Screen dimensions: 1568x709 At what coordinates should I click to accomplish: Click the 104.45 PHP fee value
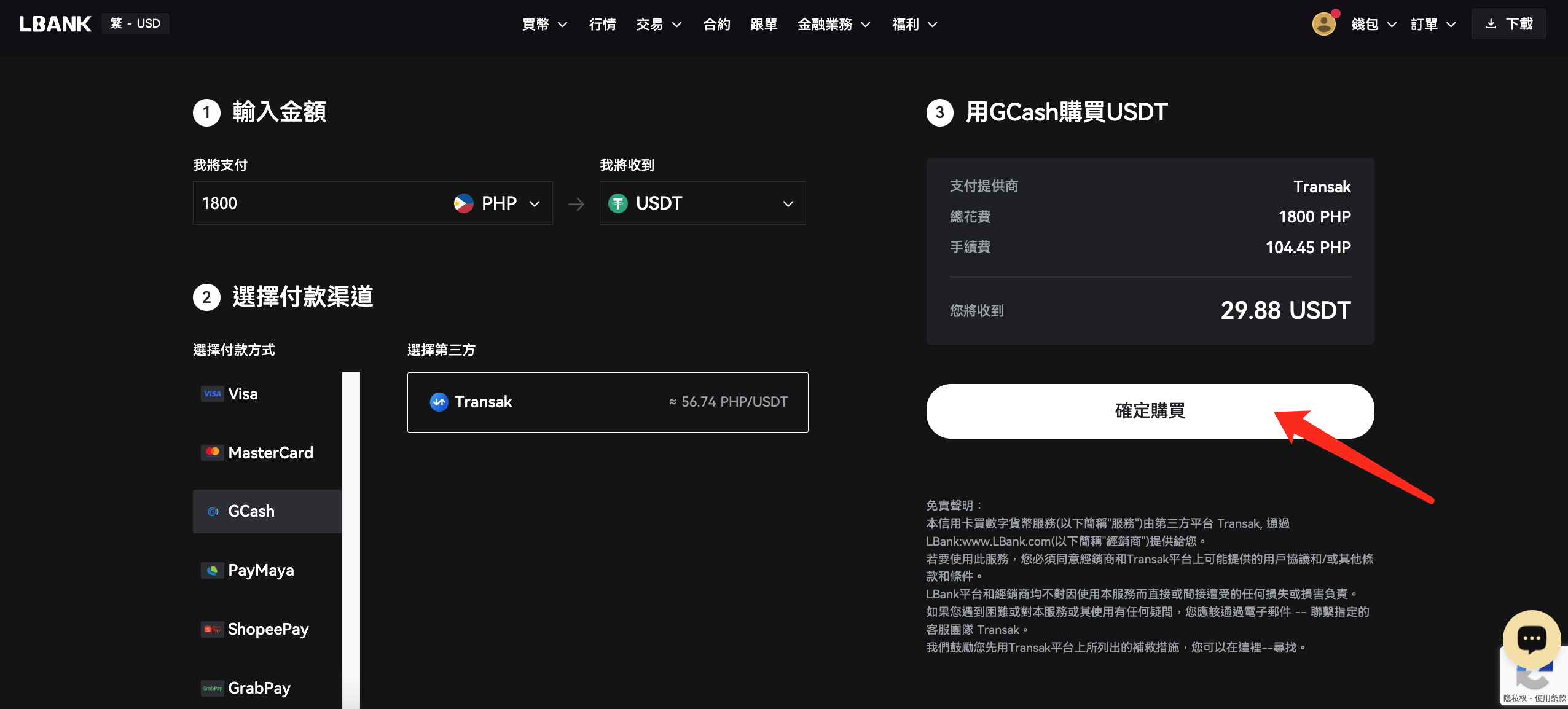[1308, 248]
